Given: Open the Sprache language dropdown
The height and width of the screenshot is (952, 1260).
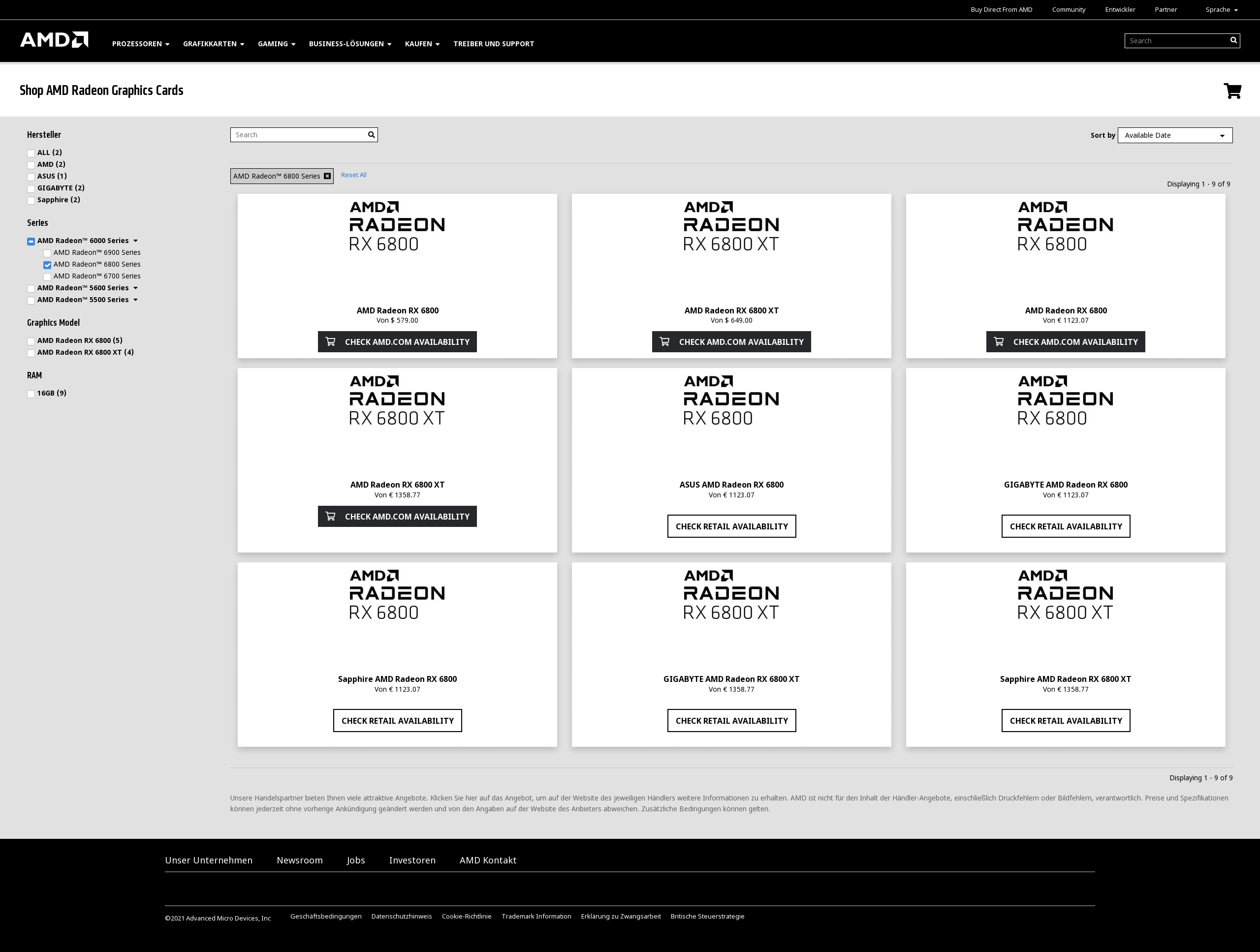Looking at the screenshot, I should pyautogui.click(x=1221, y=10).
